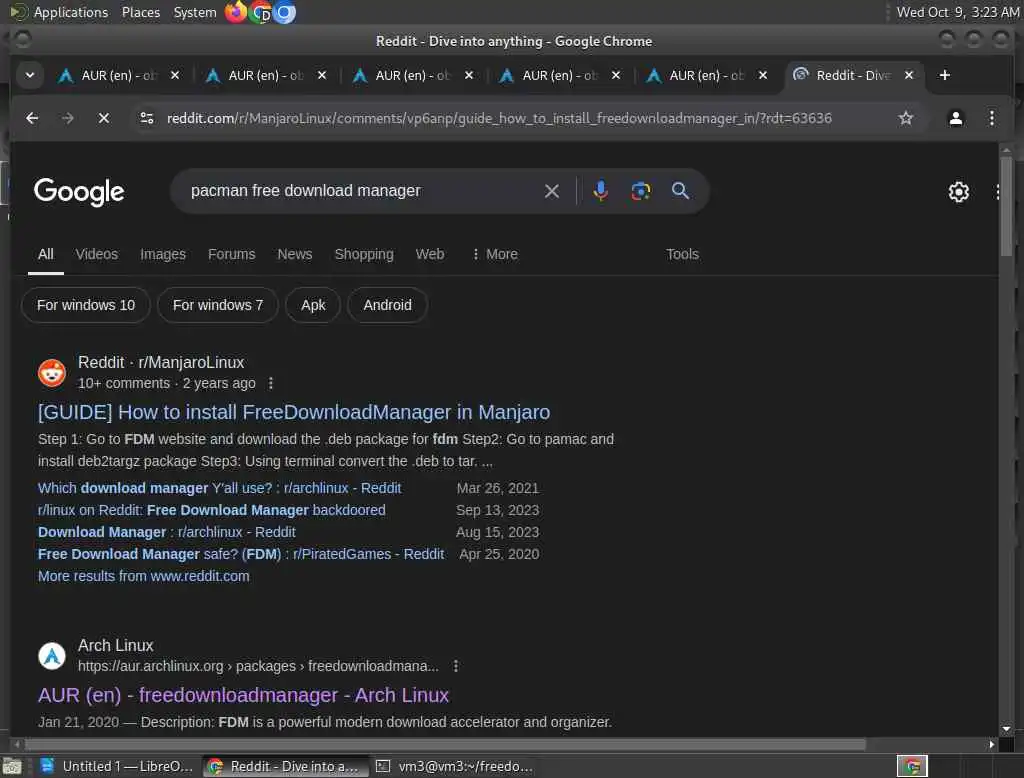Open the Places menu
The image size is (1024, 778).
(140, 12)
